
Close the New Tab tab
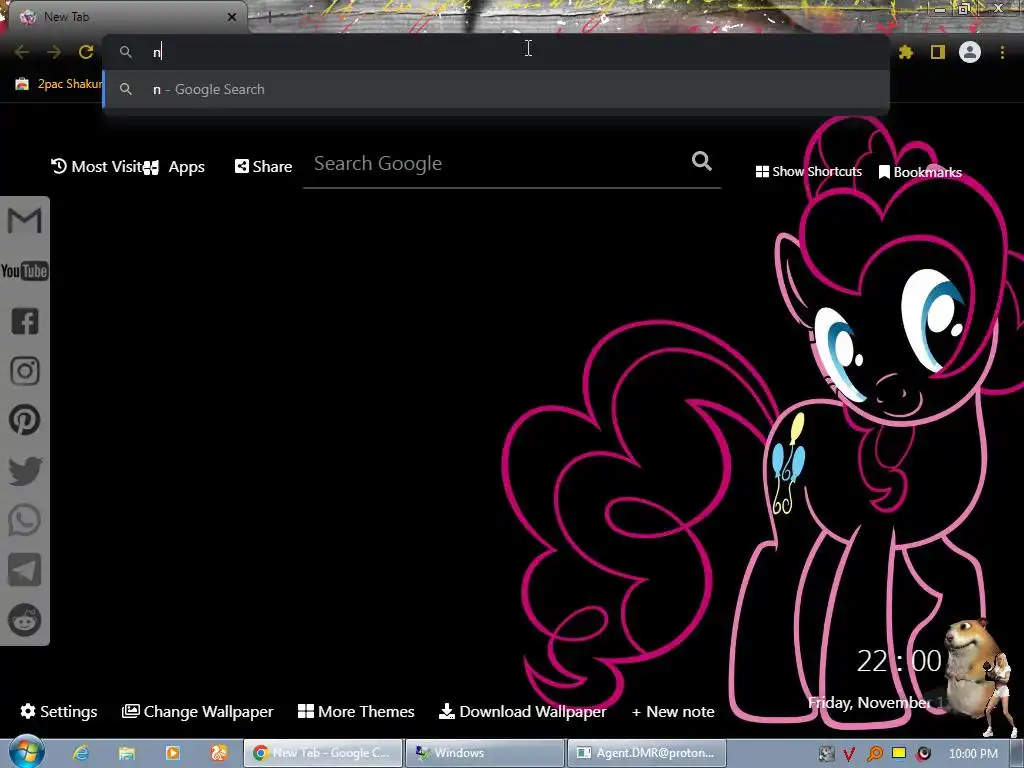pyautogui.click(x=232, y=17)
